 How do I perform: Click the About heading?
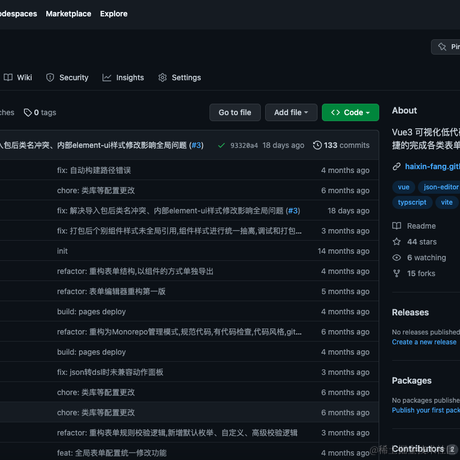click(404, 110)
